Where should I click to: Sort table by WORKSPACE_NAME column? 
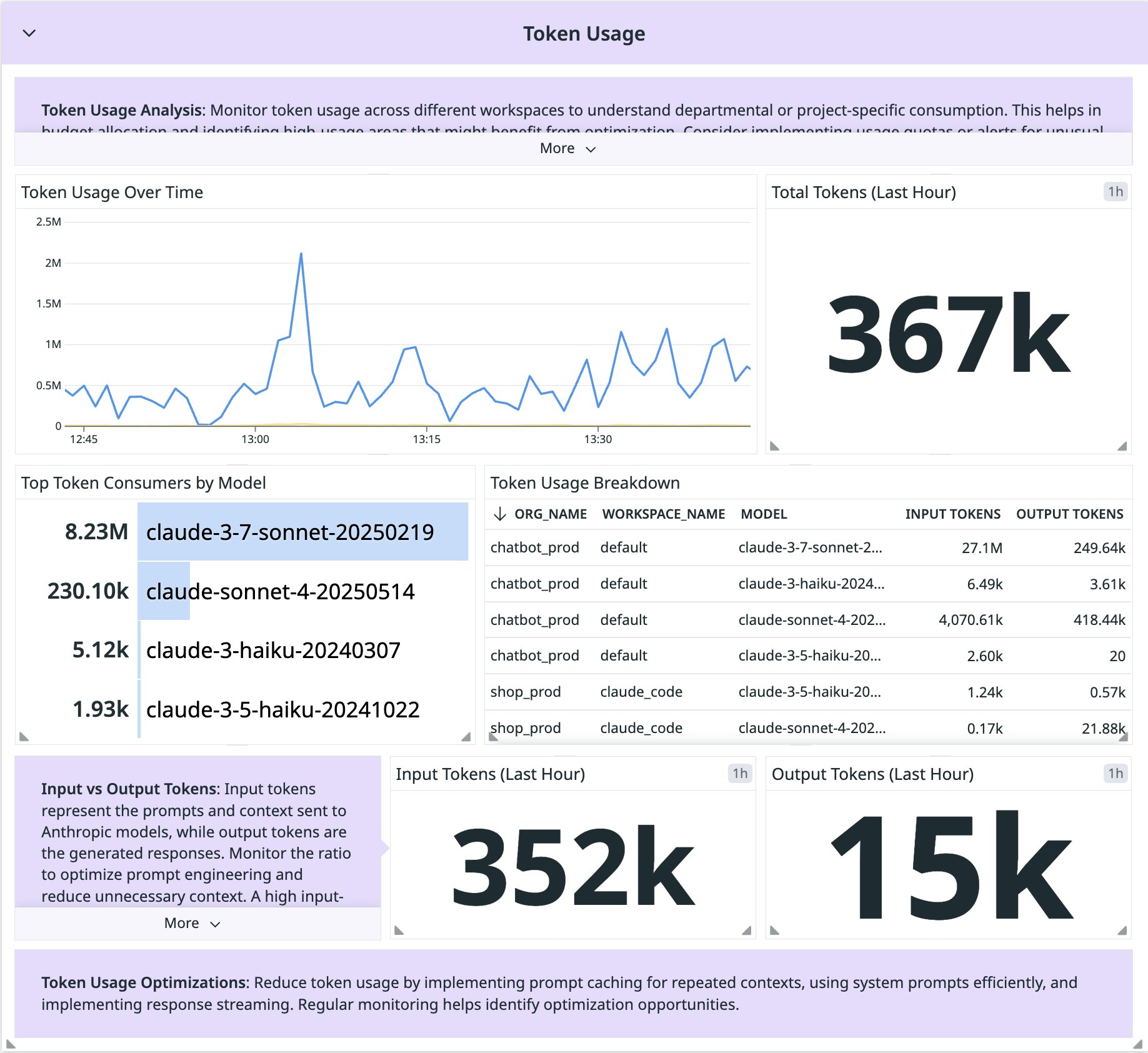tap(663, 514)
